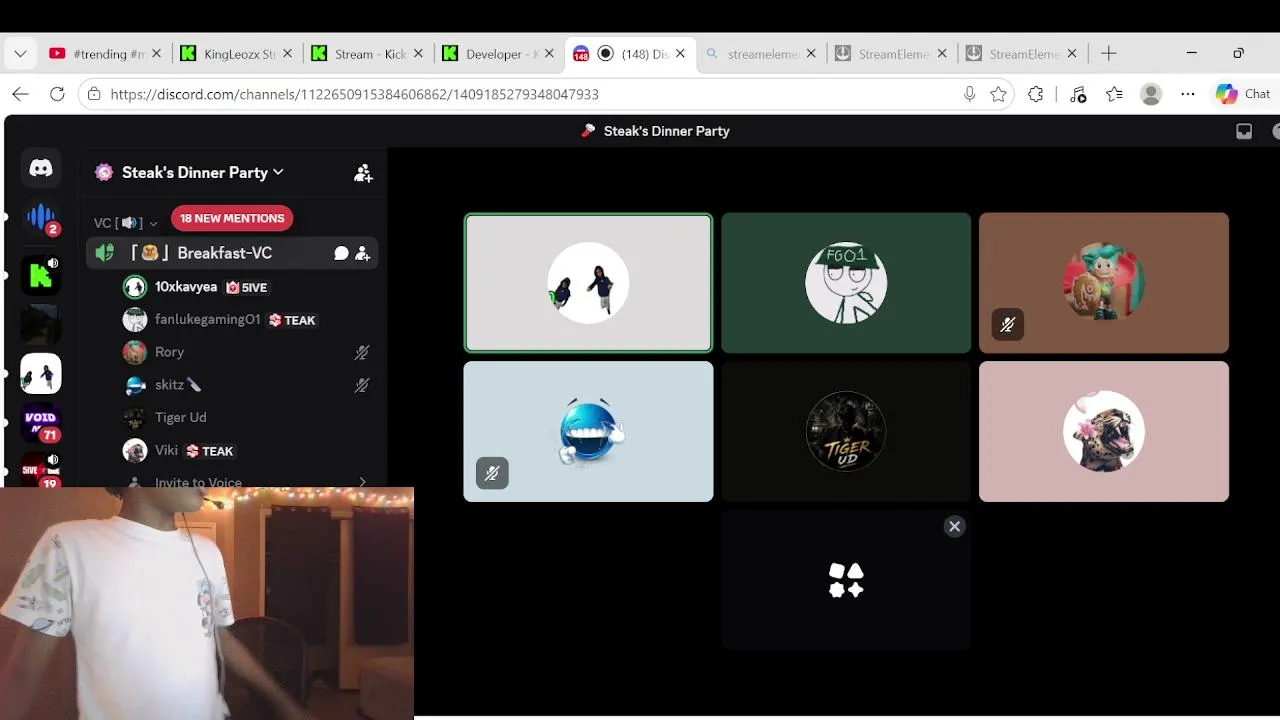Open the activity tile with four shapes

[846, 580]
